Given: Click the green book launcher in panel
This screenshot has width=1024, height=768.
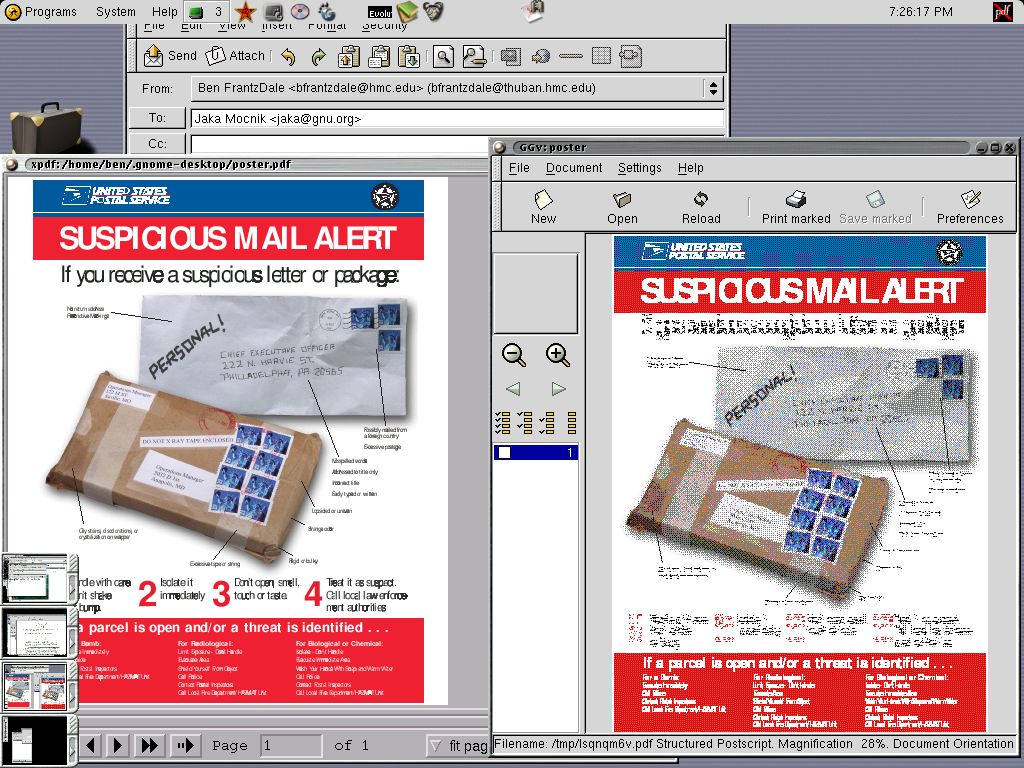Looking at the screenshot, I should pyautogui.click(x=407, y=11).
